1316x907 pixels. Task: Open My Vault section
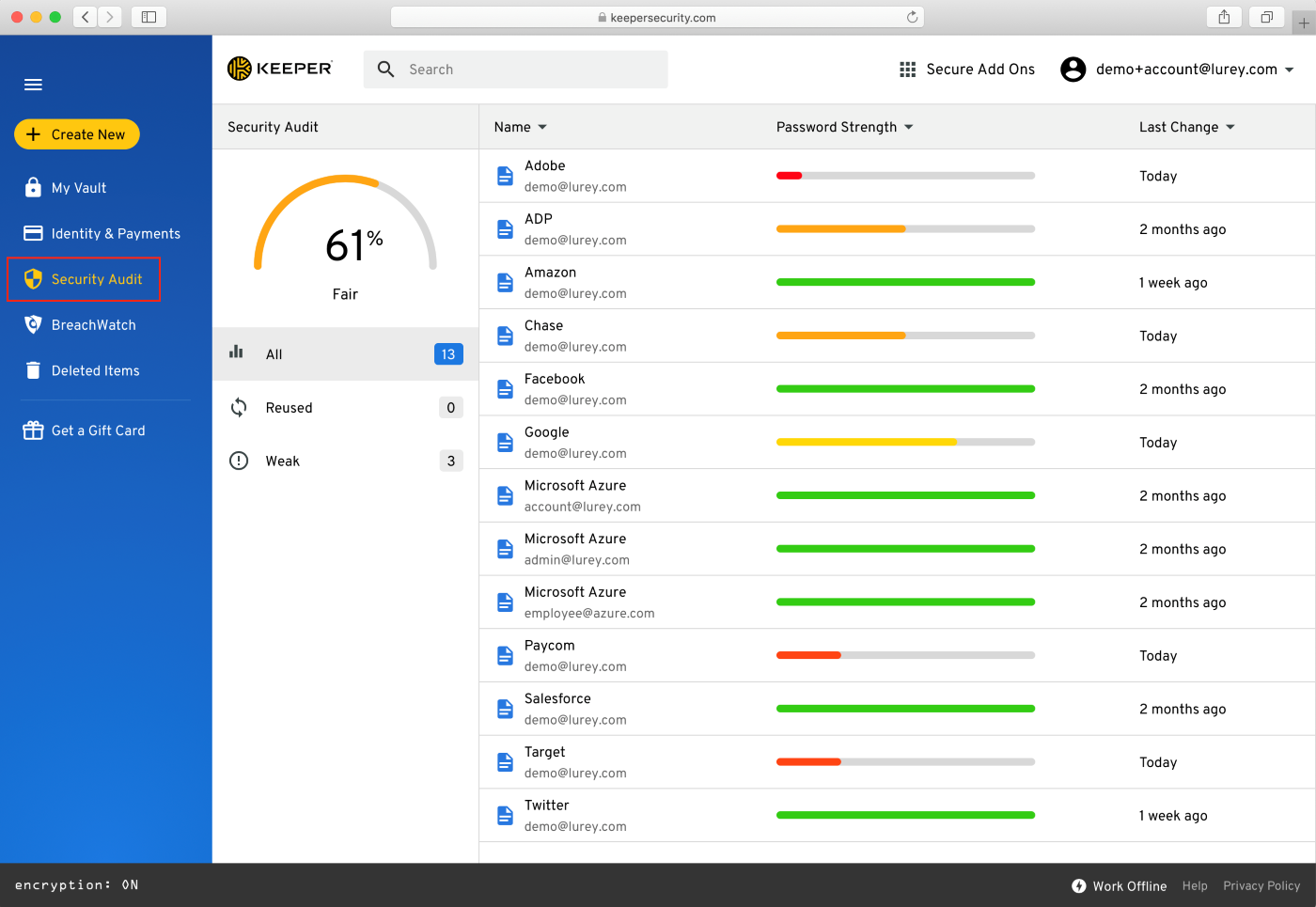[79, 188]
